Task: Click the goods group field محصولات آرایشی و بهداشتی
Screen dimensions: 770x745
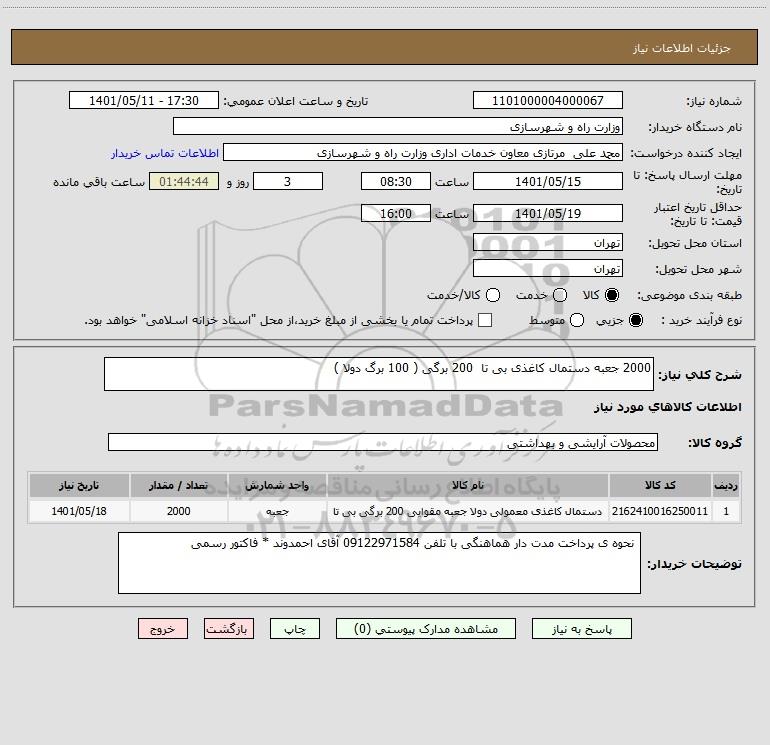Action: point(383,442)
